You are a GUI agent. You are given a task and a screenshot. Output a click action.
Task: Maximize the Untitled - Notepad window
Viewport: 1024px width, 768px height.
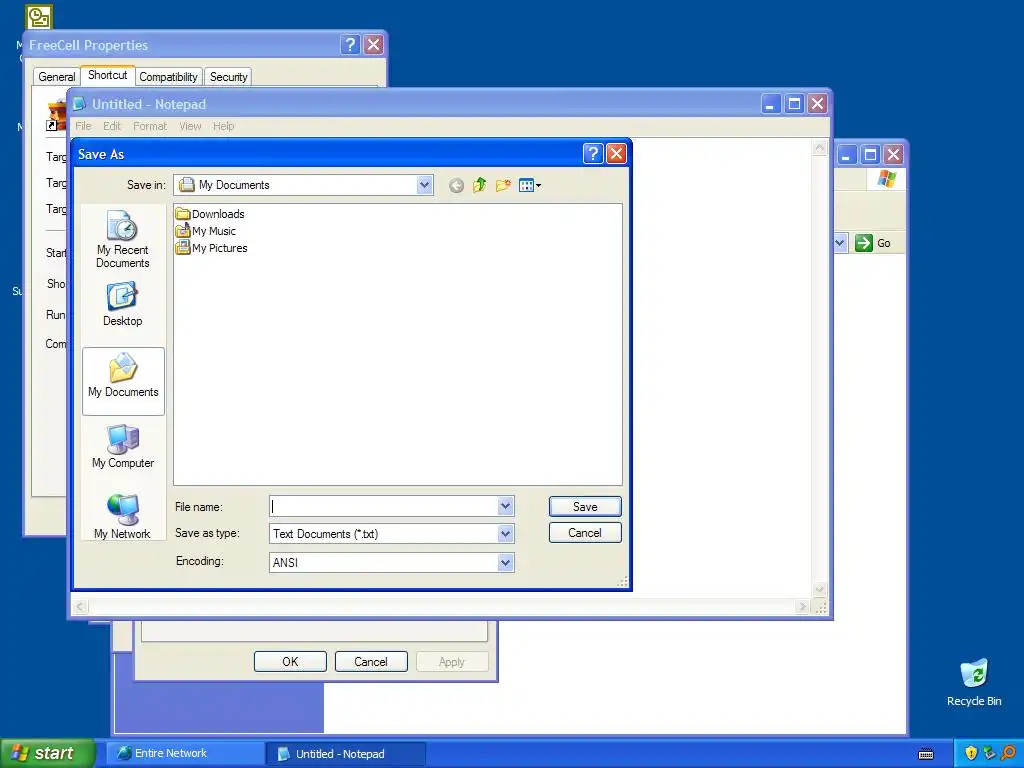click(x=794, y=103)
